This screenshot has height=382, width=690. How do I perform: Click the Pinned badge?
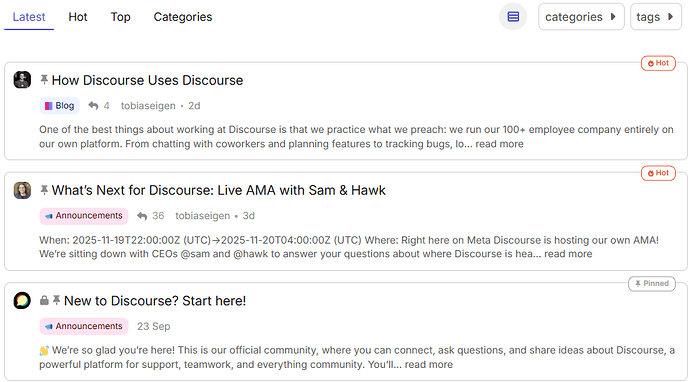(x=652, y=283)
